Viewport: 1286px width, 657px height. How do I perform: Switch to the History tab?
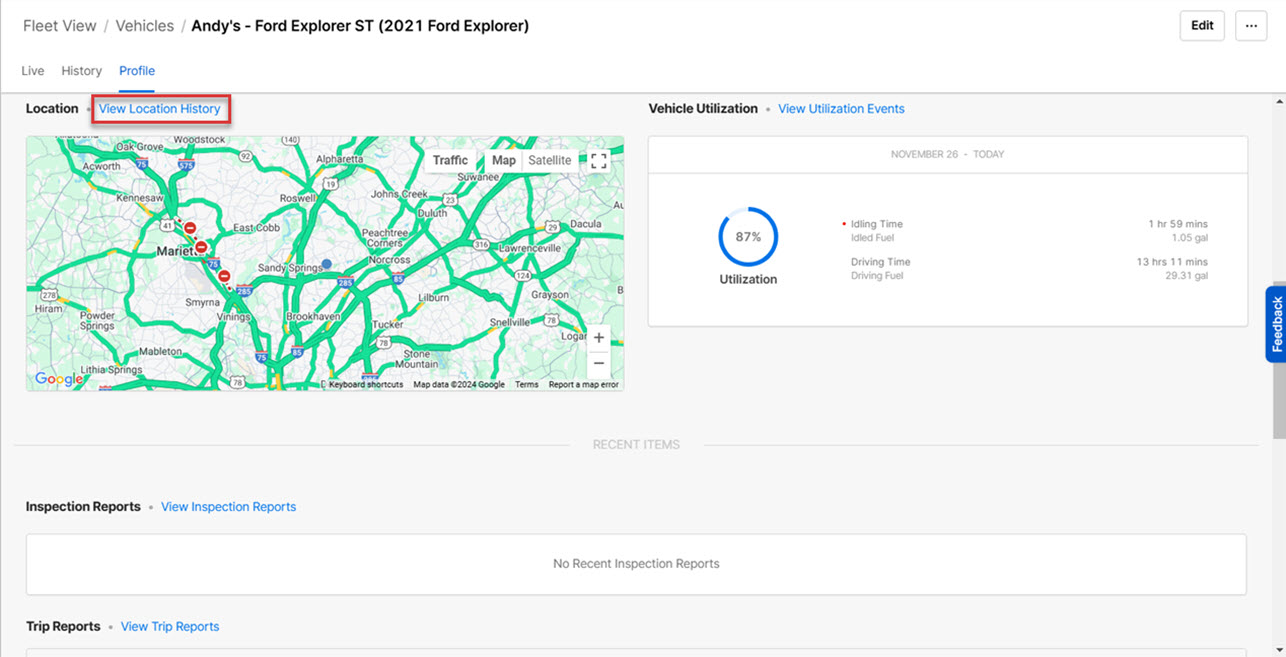coord(81,70)
